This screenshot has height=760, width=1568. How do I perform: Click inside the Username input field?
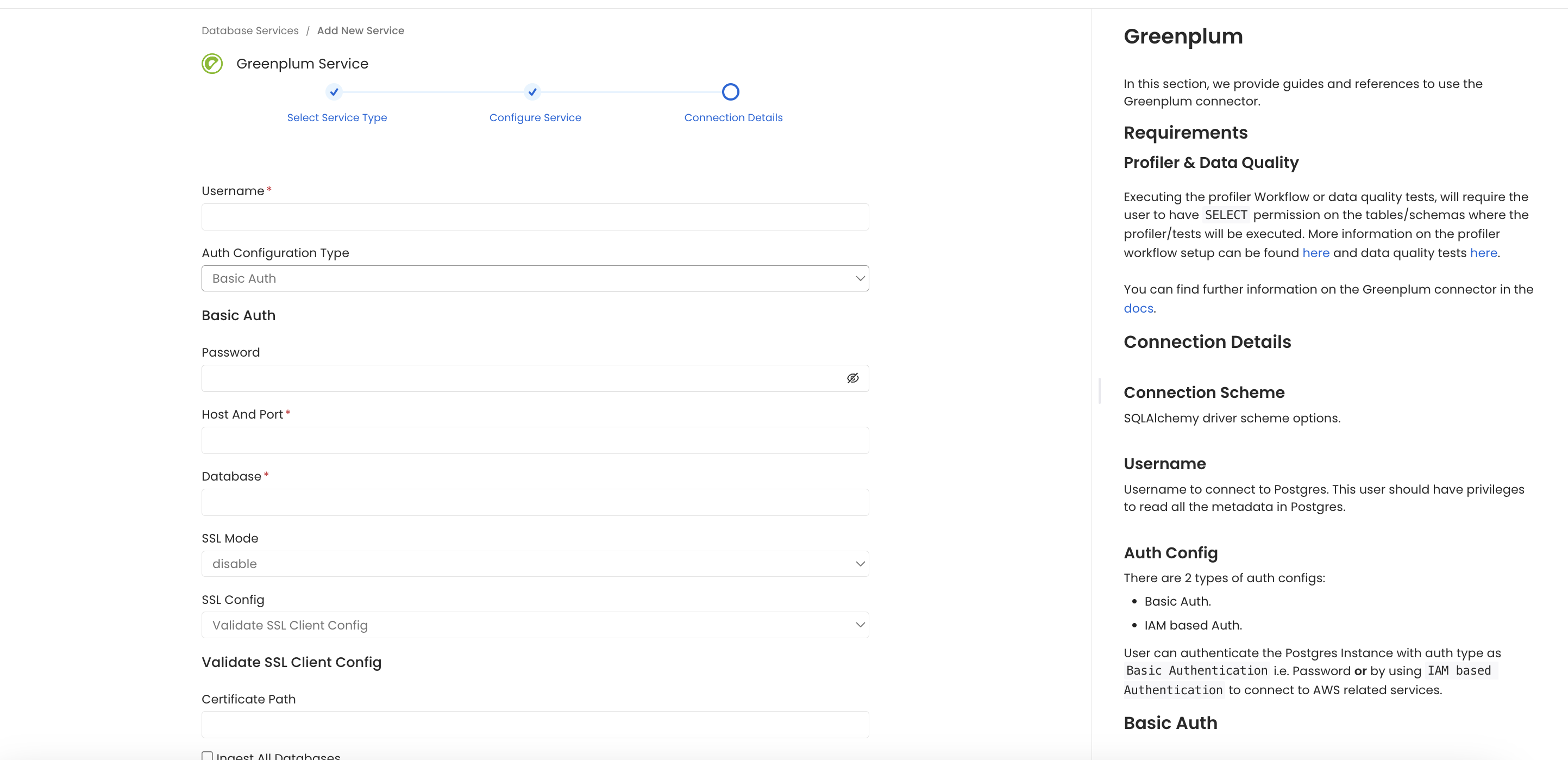point(535,217)
